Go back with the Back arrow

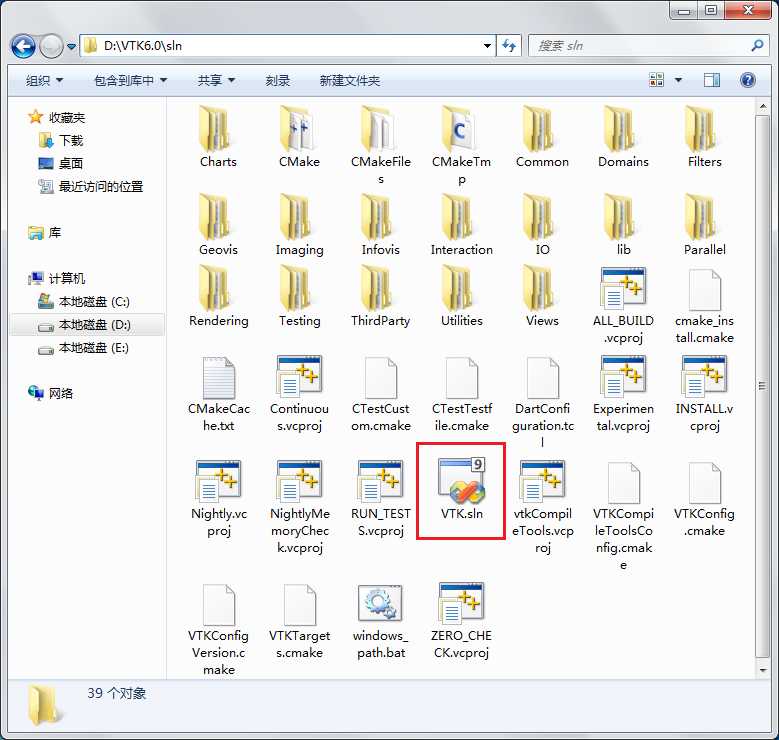pyautogui.click(x=23, y=47)
